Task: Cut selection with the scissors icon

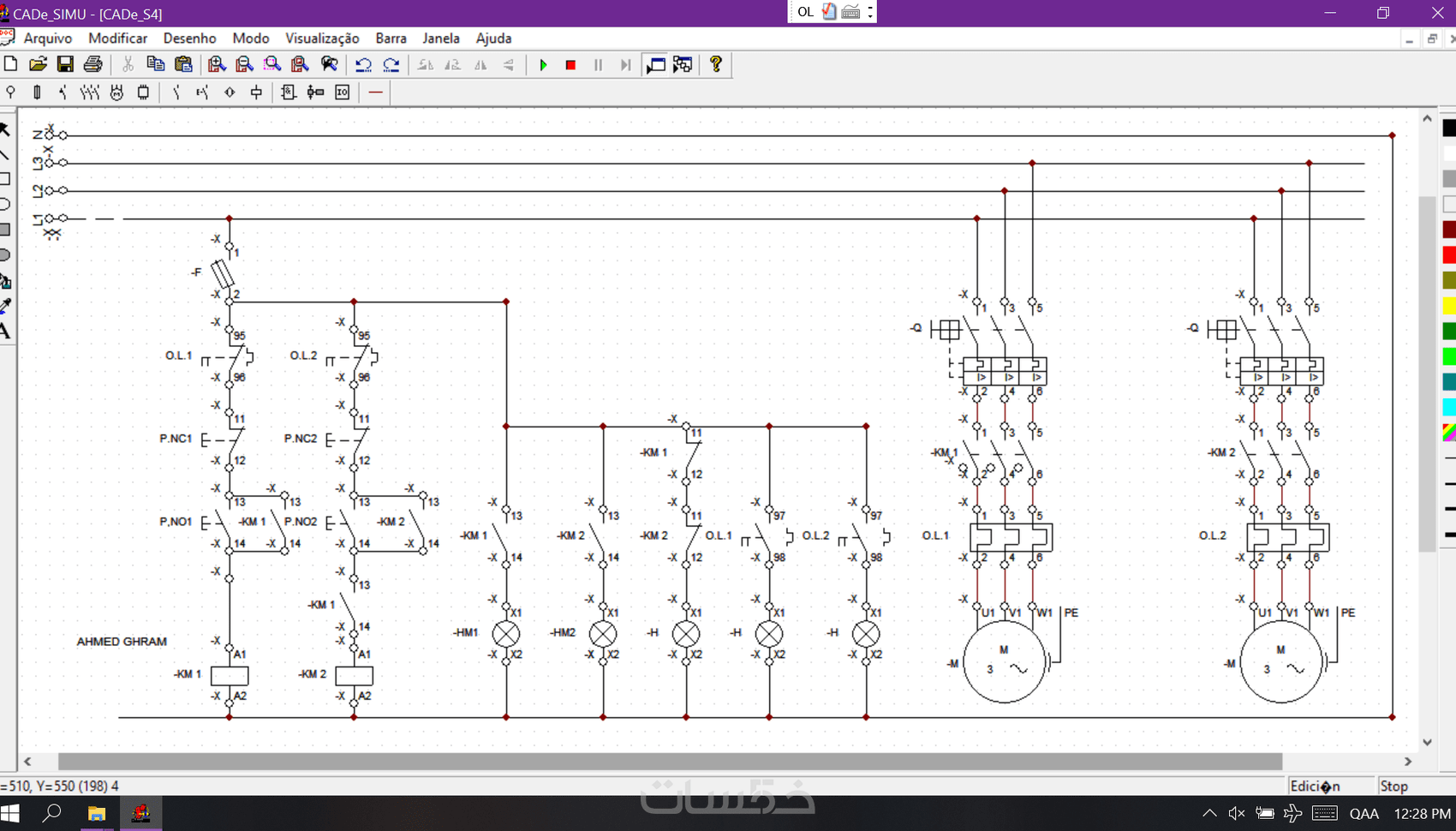Action: coord(128,64)
